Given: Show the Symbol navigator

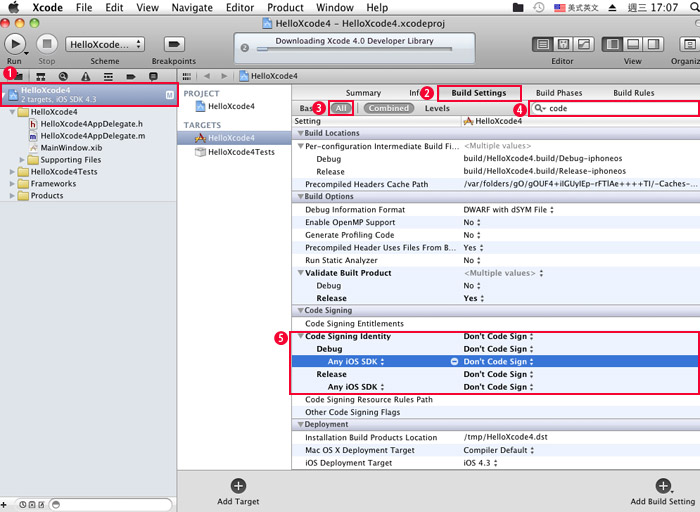Looking at the screenshot, I should tap(41, 77).
